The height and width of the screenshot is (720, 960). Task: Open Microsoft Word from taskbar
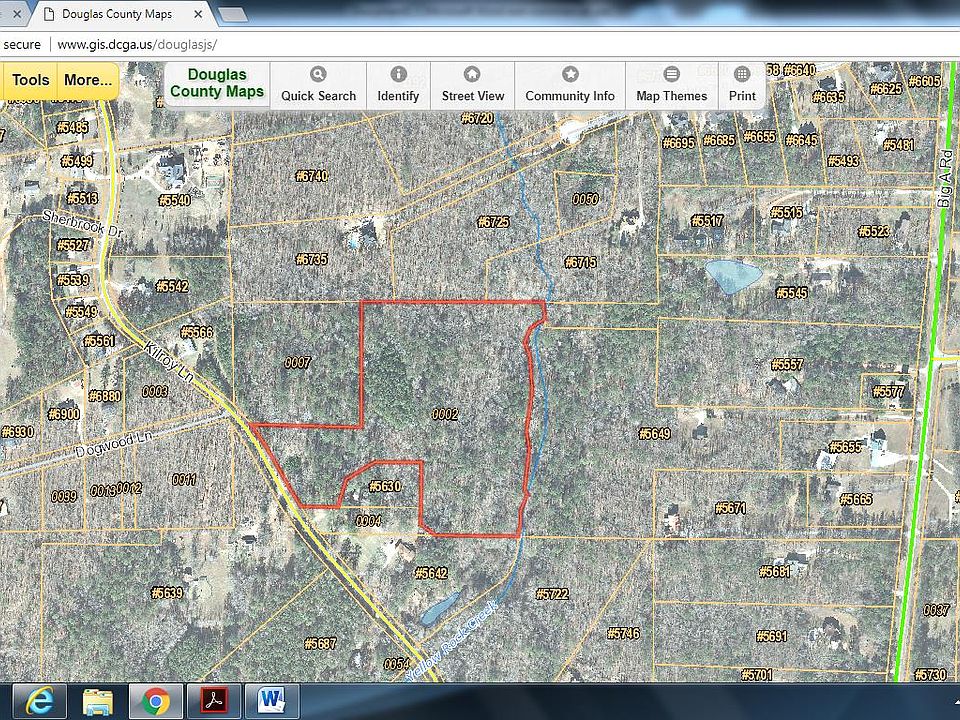point(272,701)
